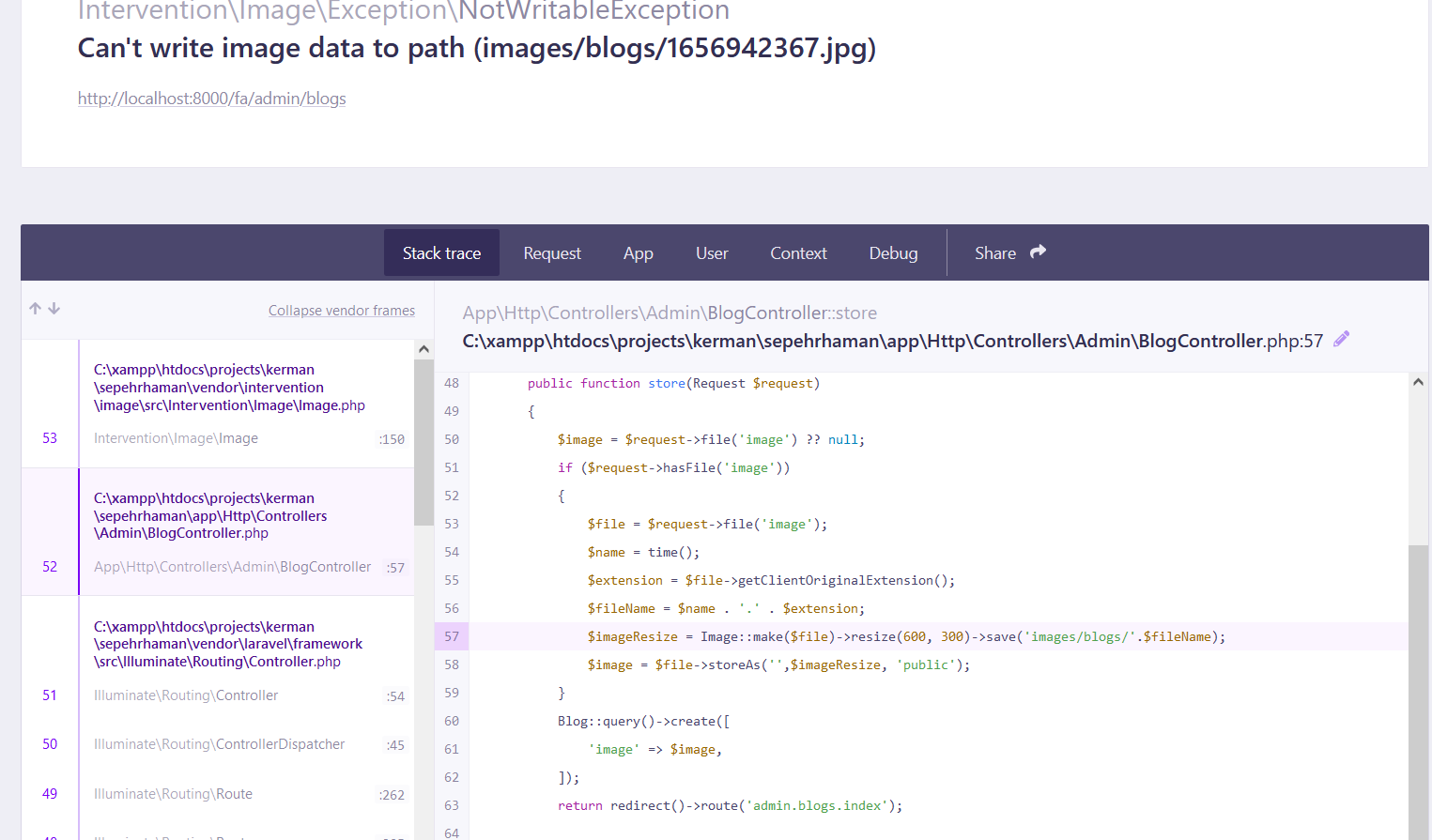The height and width of the screenshot is (840, 1432).
Task: Click the pencil edit icon next to BlogController.php:57
Action: pos(1341,339)
